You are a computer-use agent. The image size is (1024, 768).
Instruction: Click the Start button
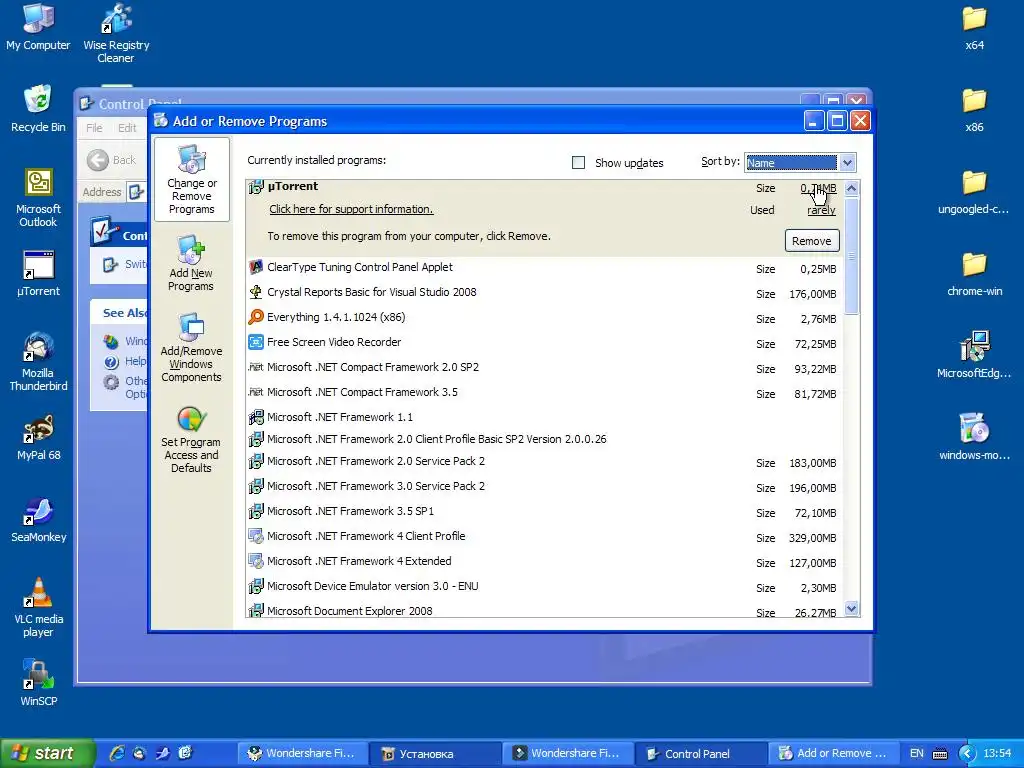tap(47, 753)
